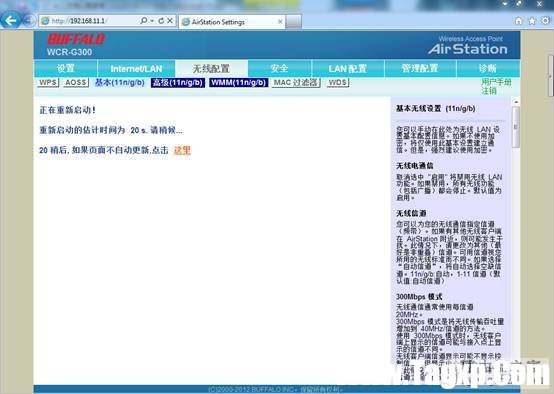This screenshot has width=554, height=394.
Task: Select 基本(11n/g/b) sub-menu
Action: (120, 83)
